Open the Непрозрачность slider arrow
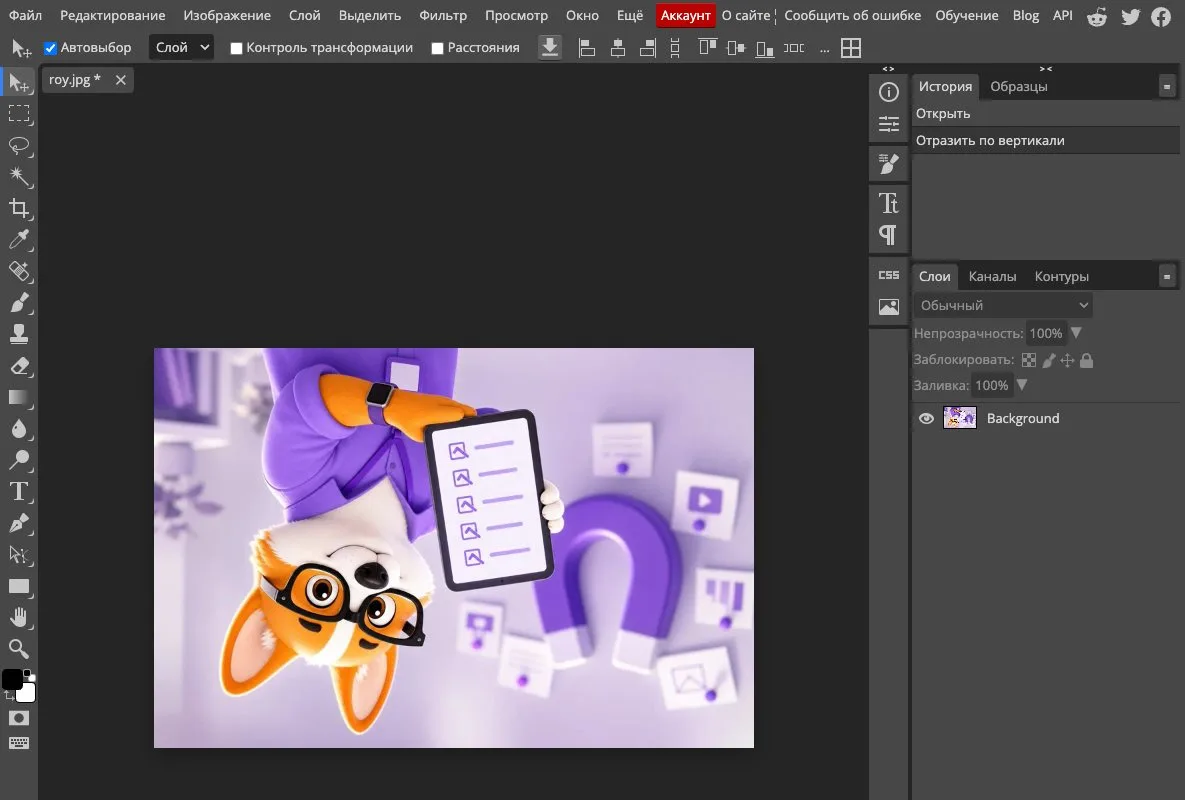Viewport: 1185px width, 800px height. click(x=1076, y=333)
